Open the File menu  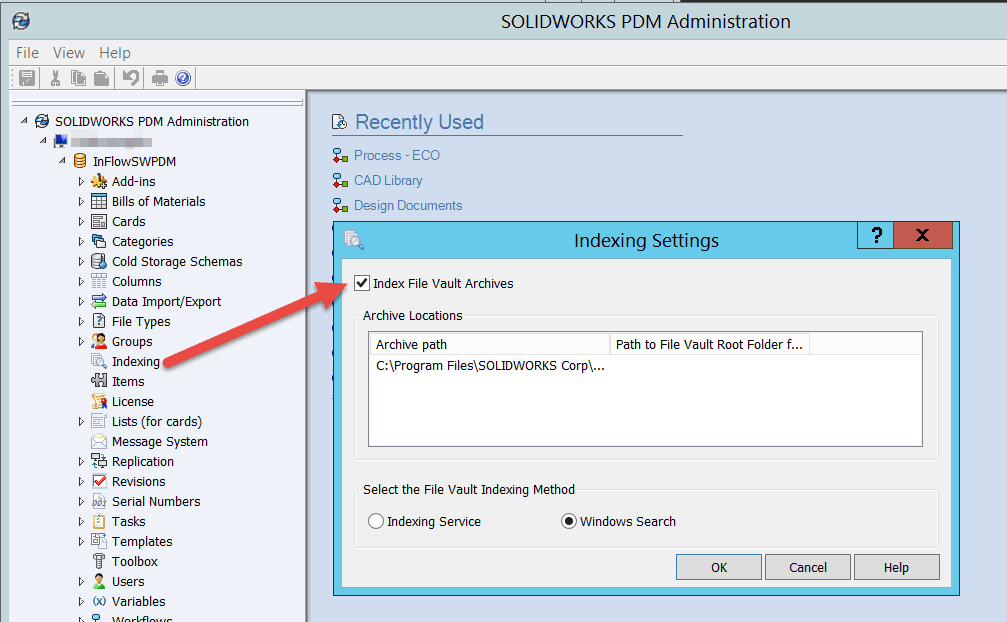27,53
